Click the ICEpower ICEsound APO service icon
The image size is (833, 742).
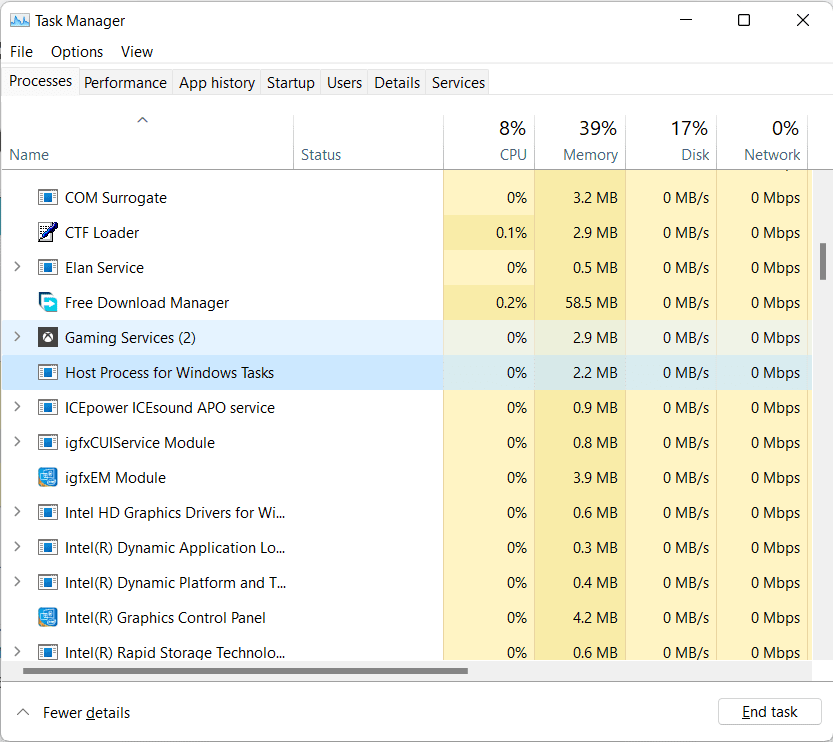pyautogui.click(x=47, y=407)
